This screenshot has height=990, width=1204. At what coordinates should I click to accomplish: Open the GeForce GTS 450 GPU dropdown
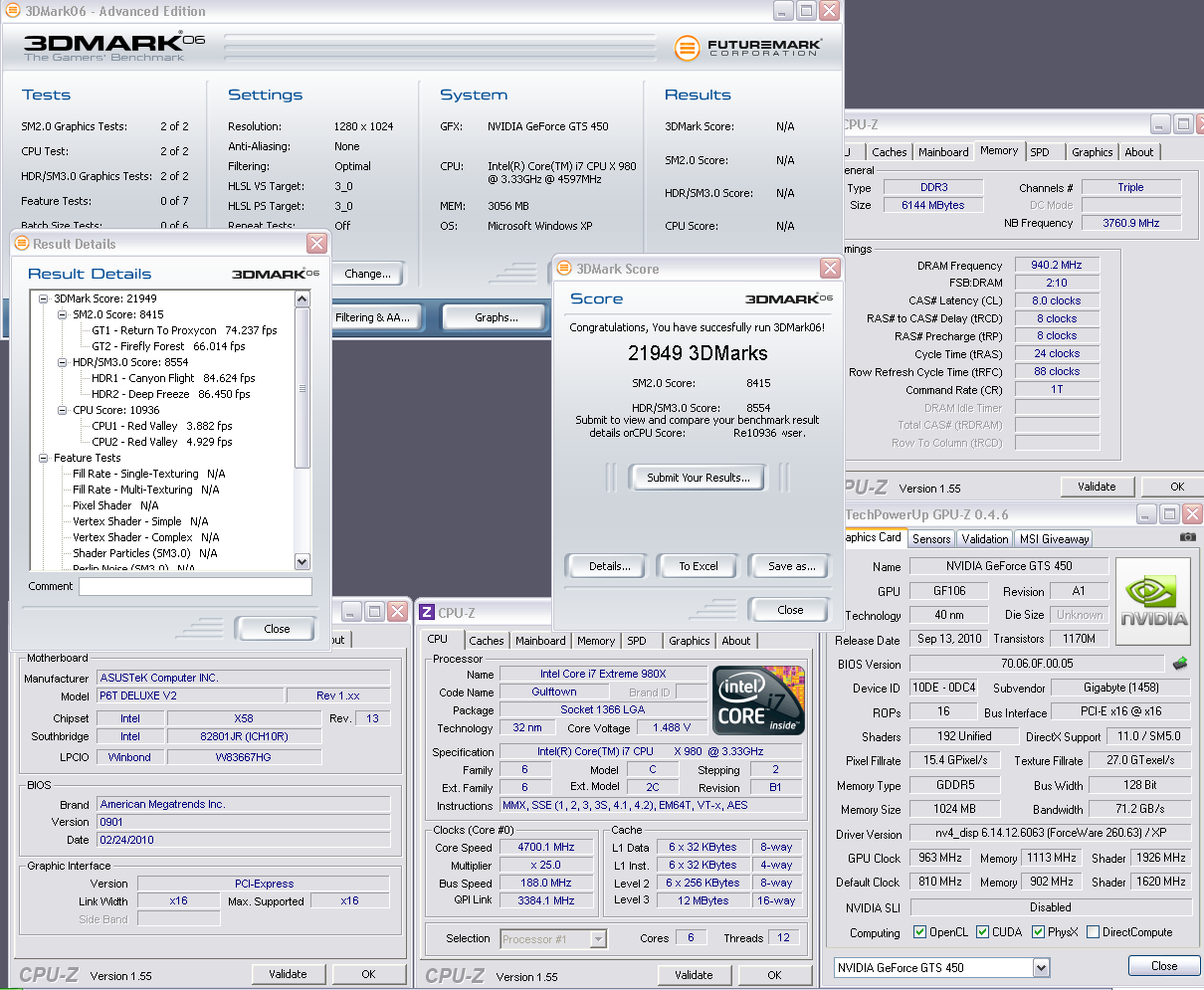(1041, 967)
